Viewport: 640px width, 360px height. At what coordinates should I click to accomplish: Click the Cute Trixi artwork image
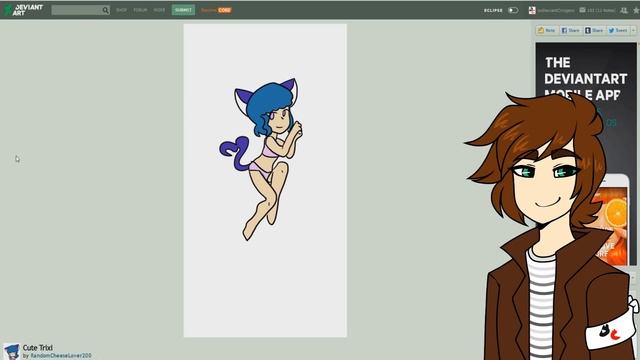[x=265, y=180]
